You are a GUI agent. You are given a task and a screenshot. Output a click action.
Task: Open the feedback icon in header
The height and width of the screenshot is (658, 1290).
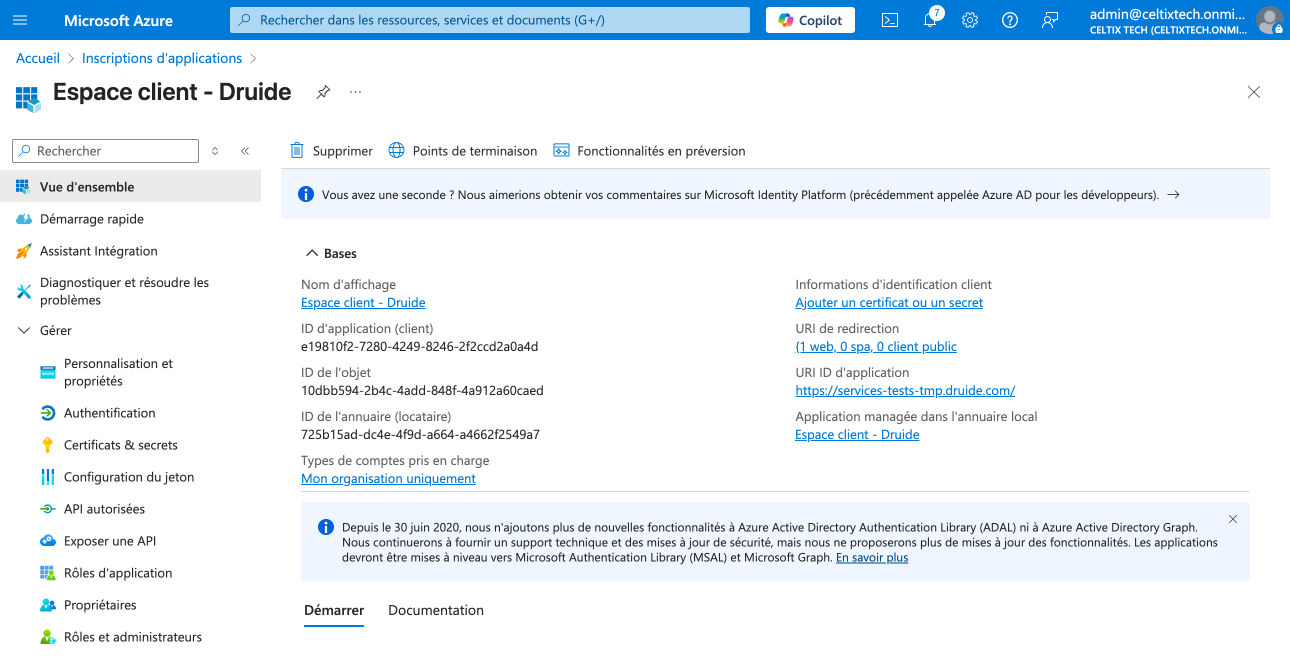1049,20
